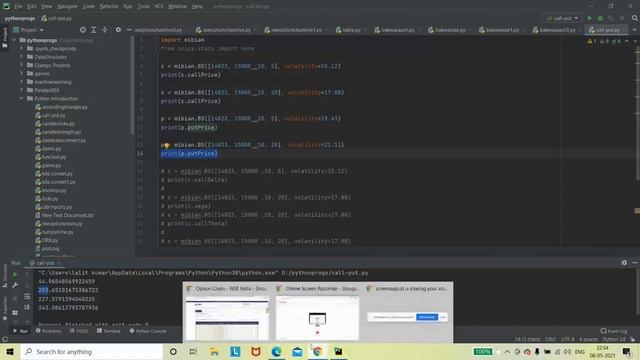This screenshot has height=360, width=640.
Task: Open Run panel gear settings
Action: [x=624, y=263]
